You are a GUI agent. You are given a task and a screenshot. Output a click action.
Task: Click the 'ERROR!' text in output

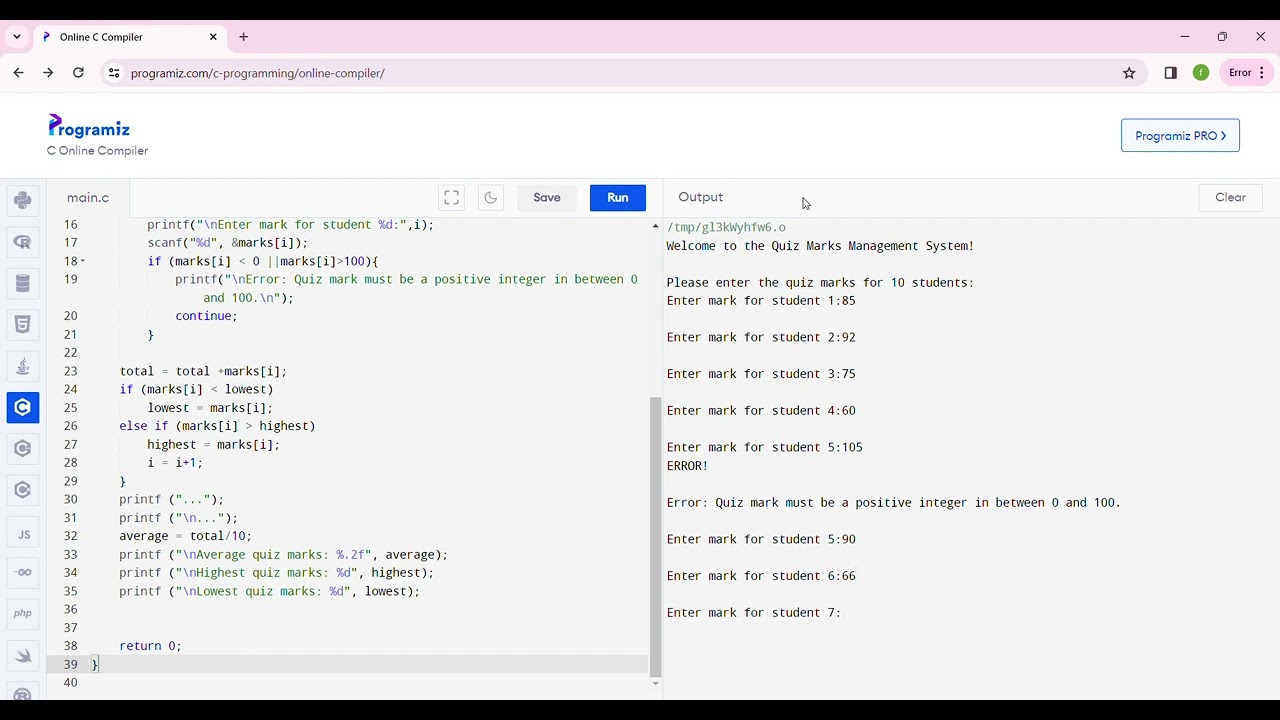tap(687, 466)
